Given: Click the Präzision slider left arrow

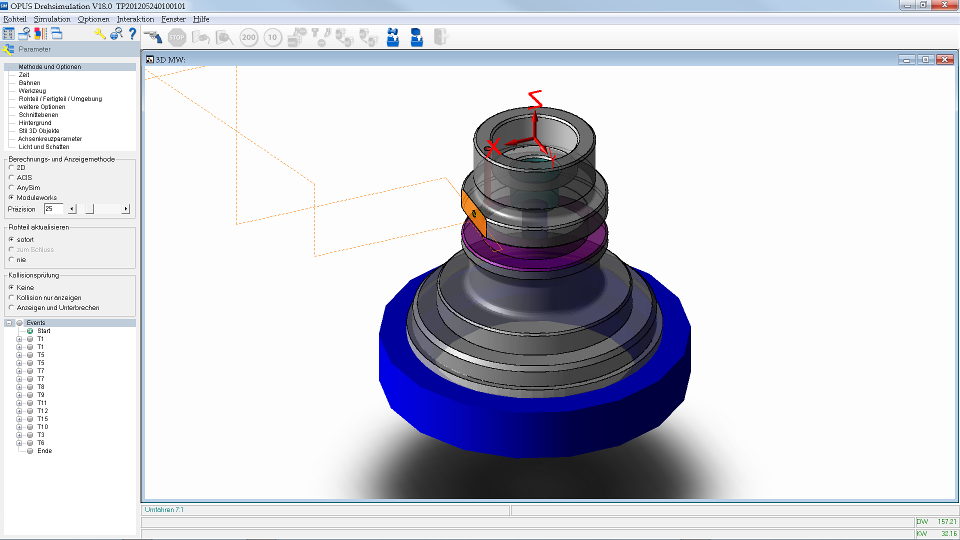Looking at the screenshot, I should click(72, 209).
